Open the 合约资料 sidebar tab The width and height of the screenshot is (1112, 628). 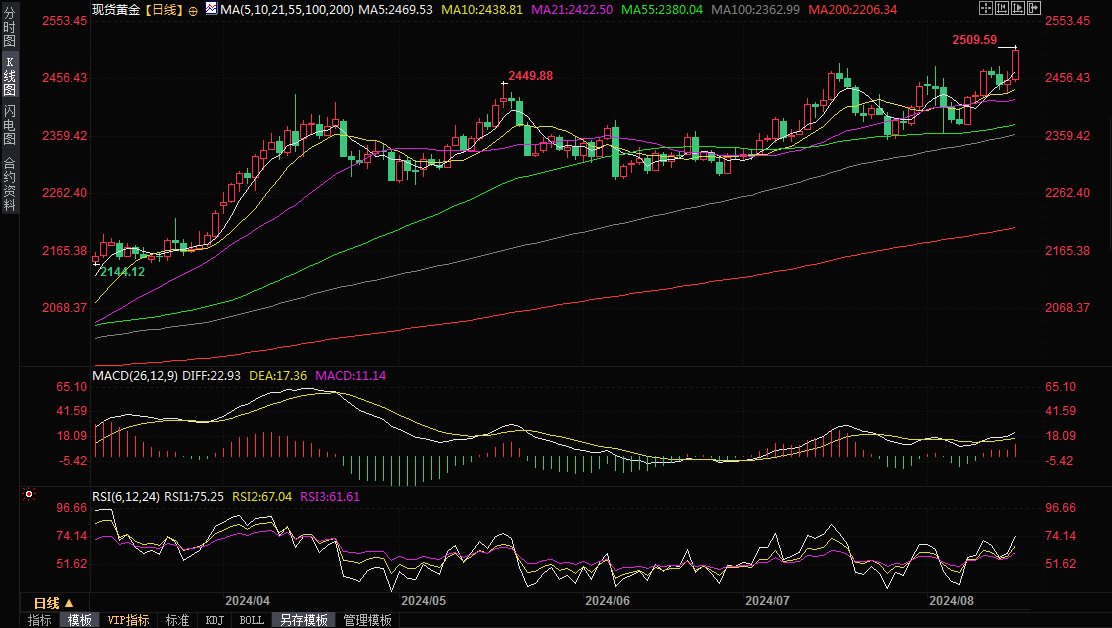pos(10,183)
